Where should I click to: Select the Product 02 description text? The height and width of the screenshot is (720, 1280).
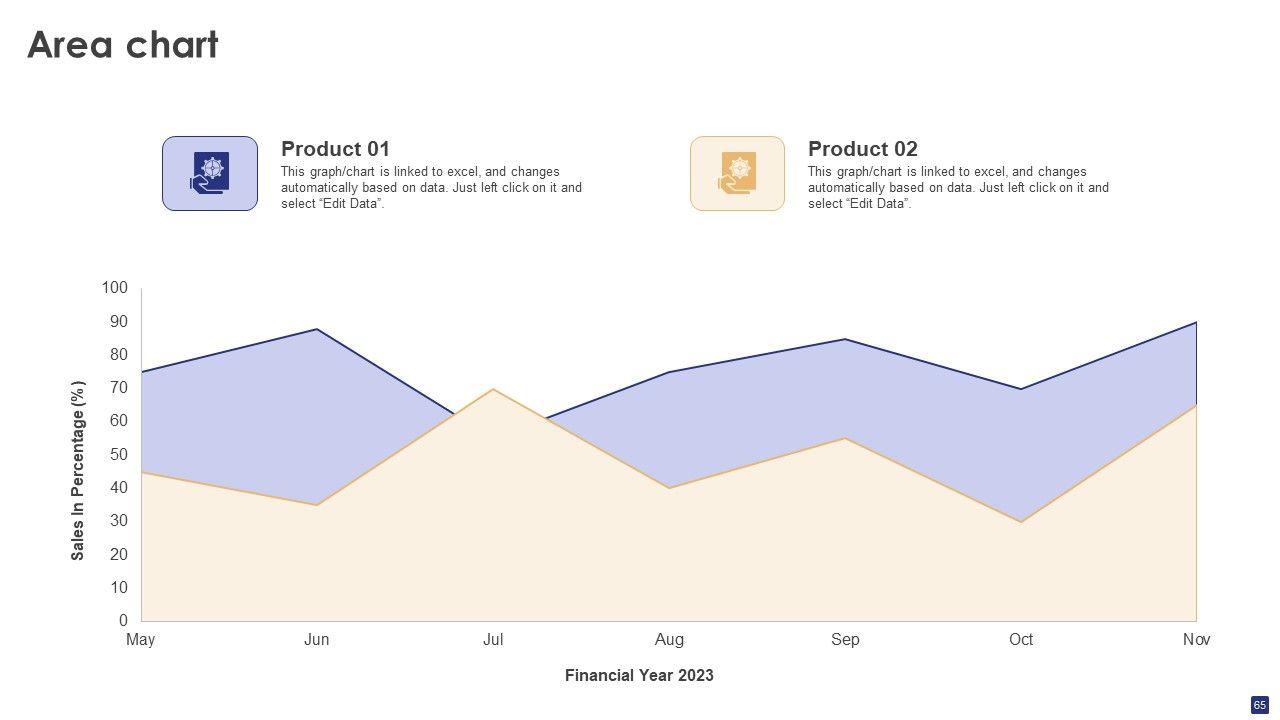pos(958,187)
